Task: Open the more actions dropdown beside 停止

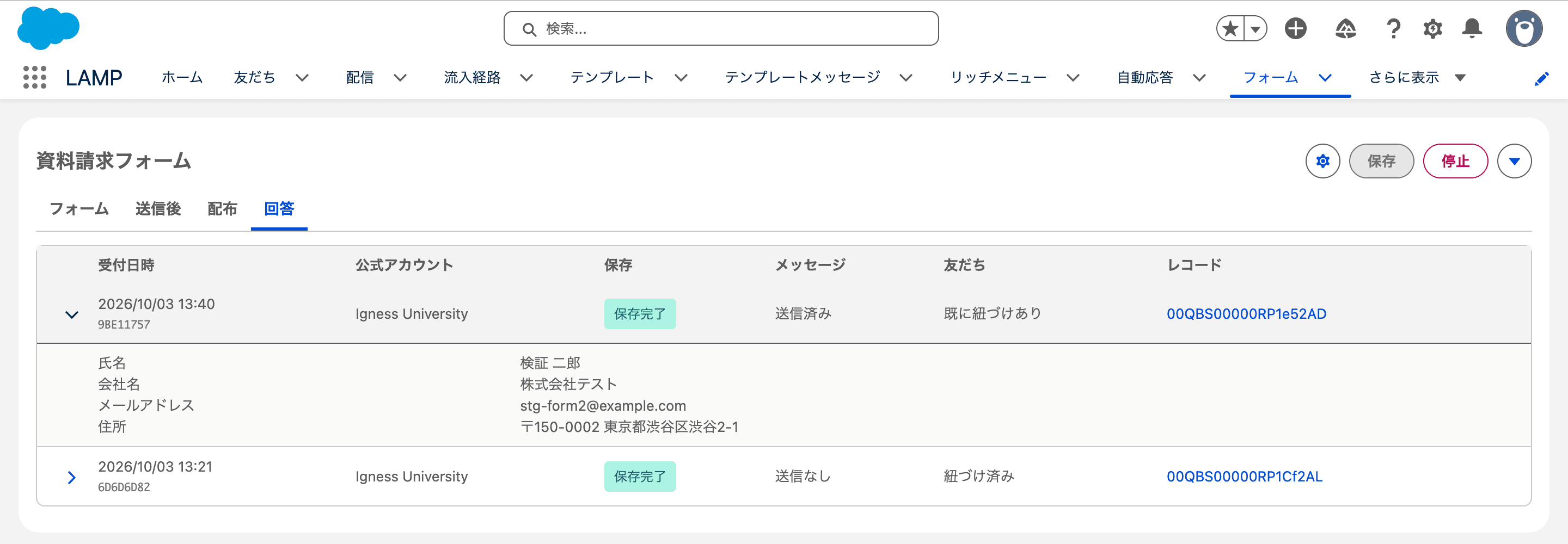Action: pyautogui.click(x=1515, y=161)
